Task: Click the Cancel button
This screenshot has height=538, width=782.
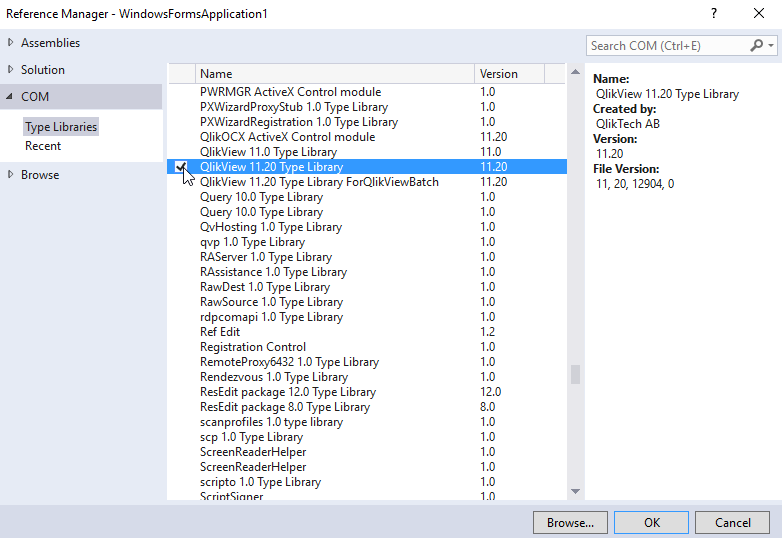Action: 732,523
